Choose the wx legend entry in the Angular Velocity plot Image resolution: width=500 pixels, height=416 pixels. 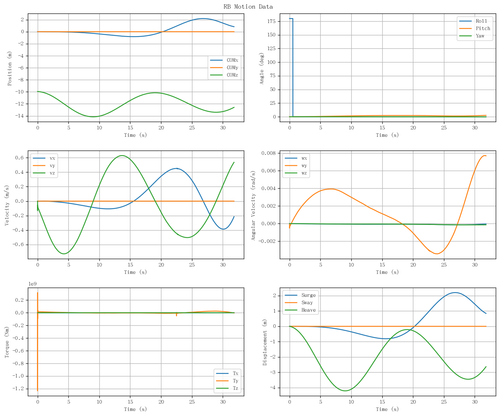[x=296, y=158]
